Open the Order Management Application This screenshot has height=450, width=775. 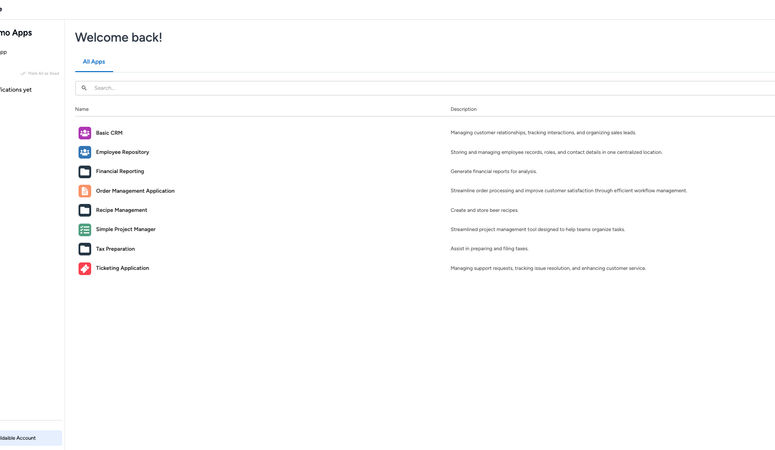pyautogui.click(x=135, y=191)
